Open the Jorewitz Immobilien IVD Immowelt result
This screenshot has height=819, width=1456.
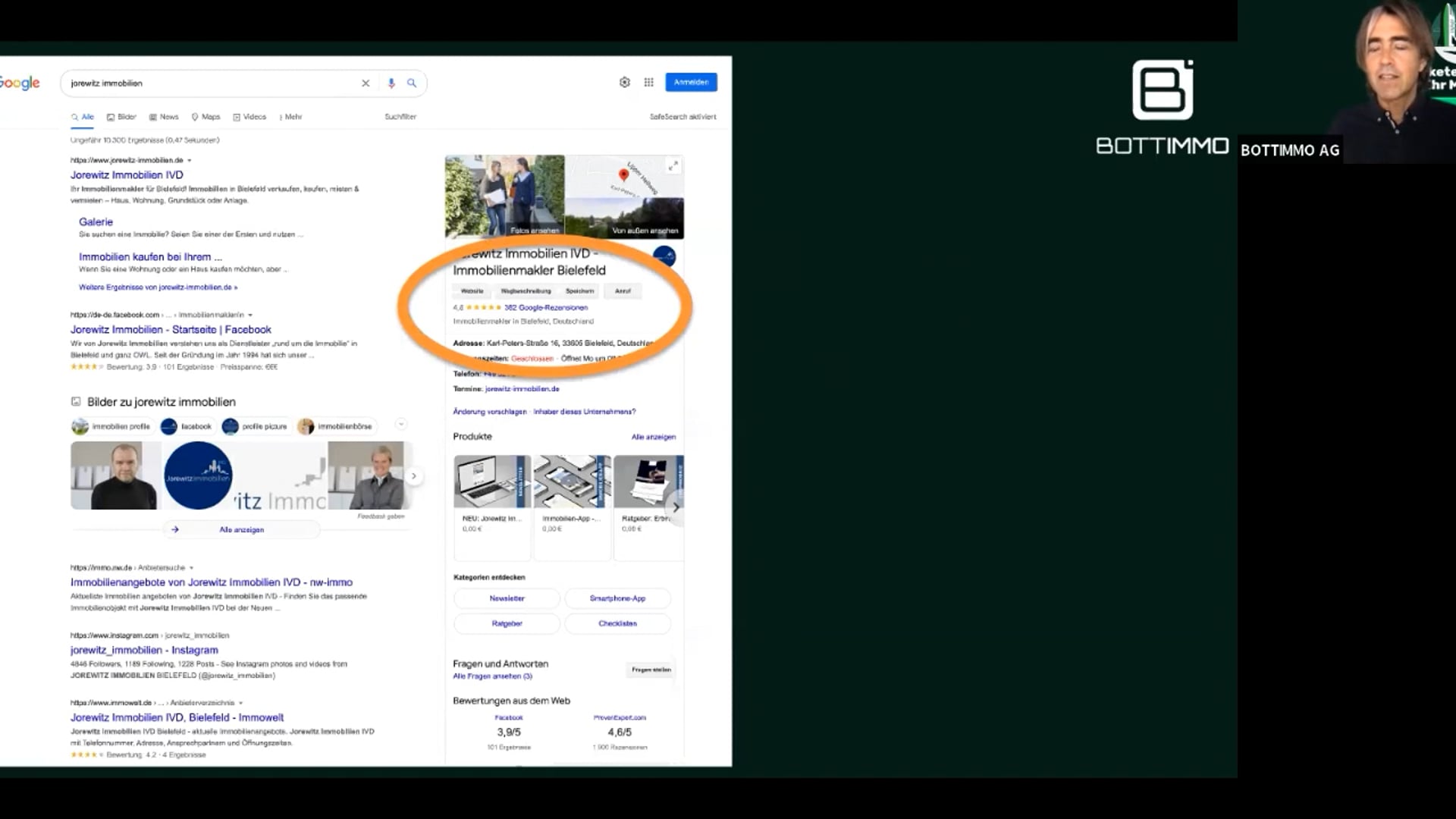click(x=177, y=717)
